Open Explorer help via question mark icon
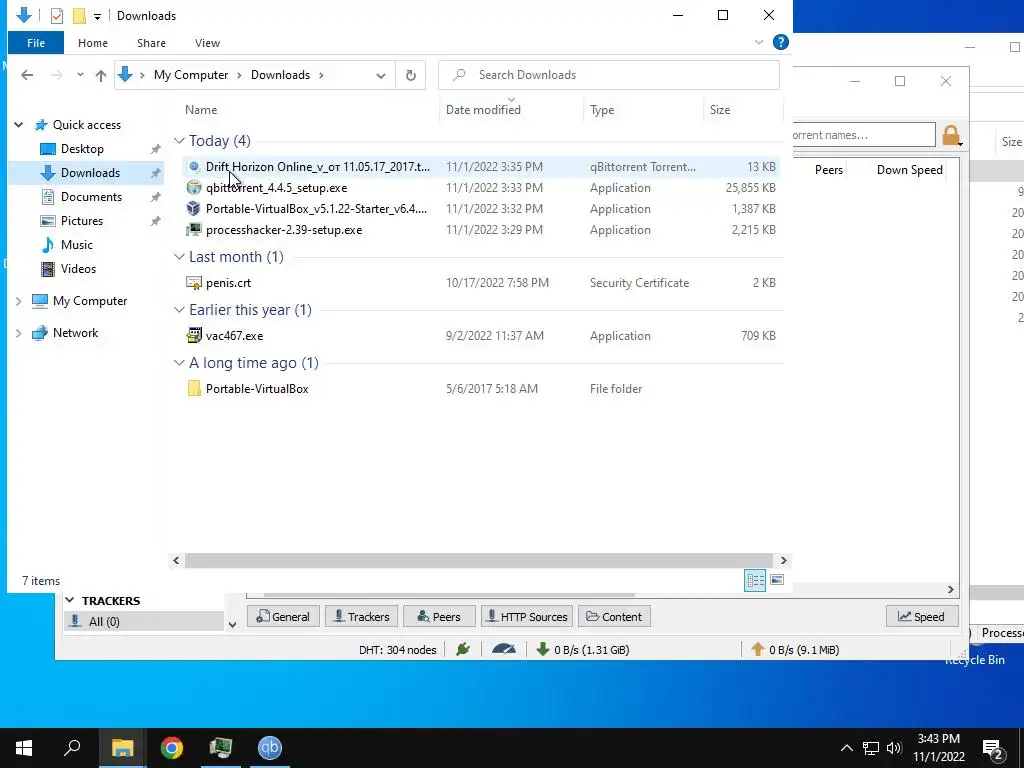The height and width of the screenshot is (768, 1024). 780,42
